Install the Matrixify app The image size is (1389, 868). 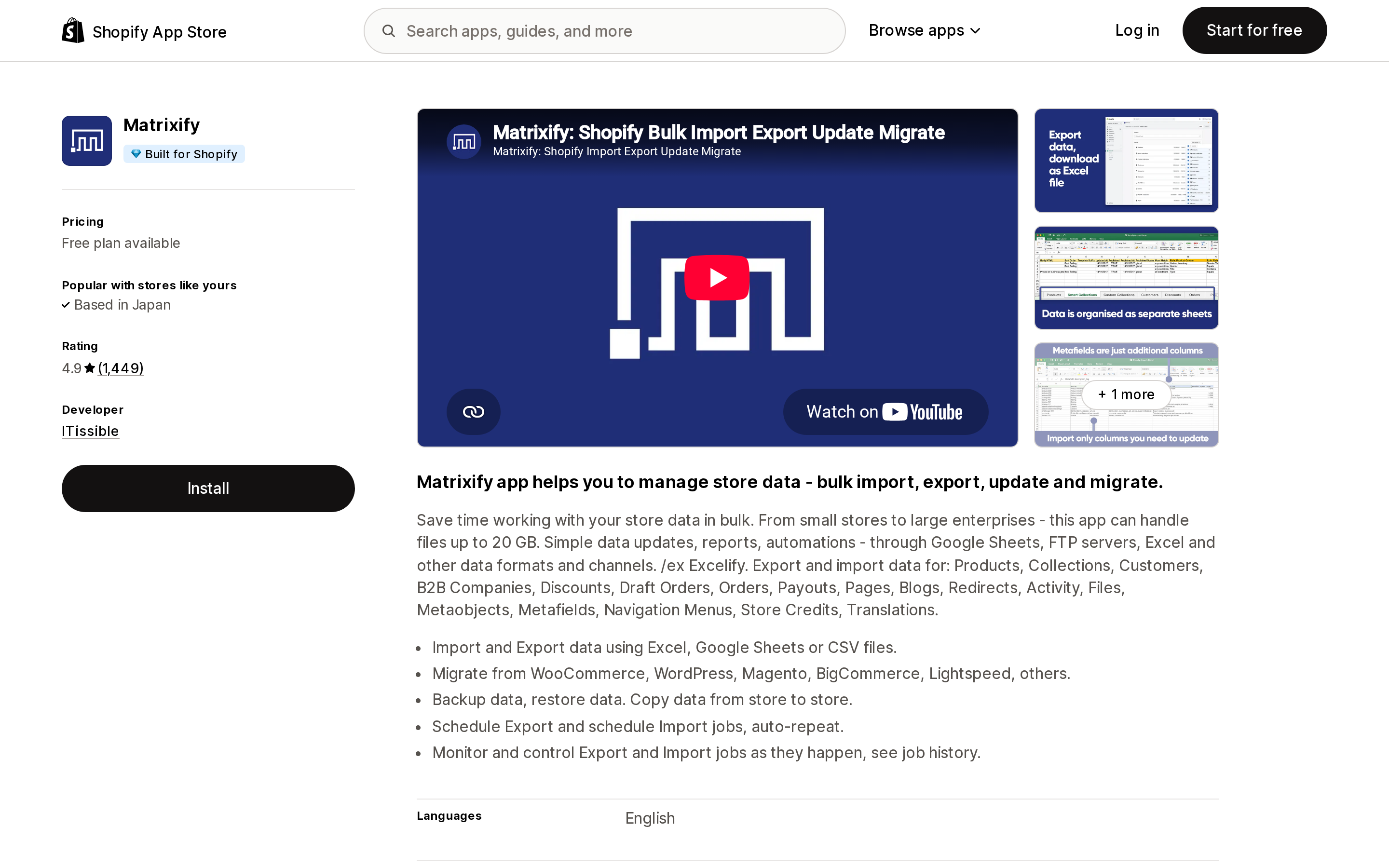(208, 488)
